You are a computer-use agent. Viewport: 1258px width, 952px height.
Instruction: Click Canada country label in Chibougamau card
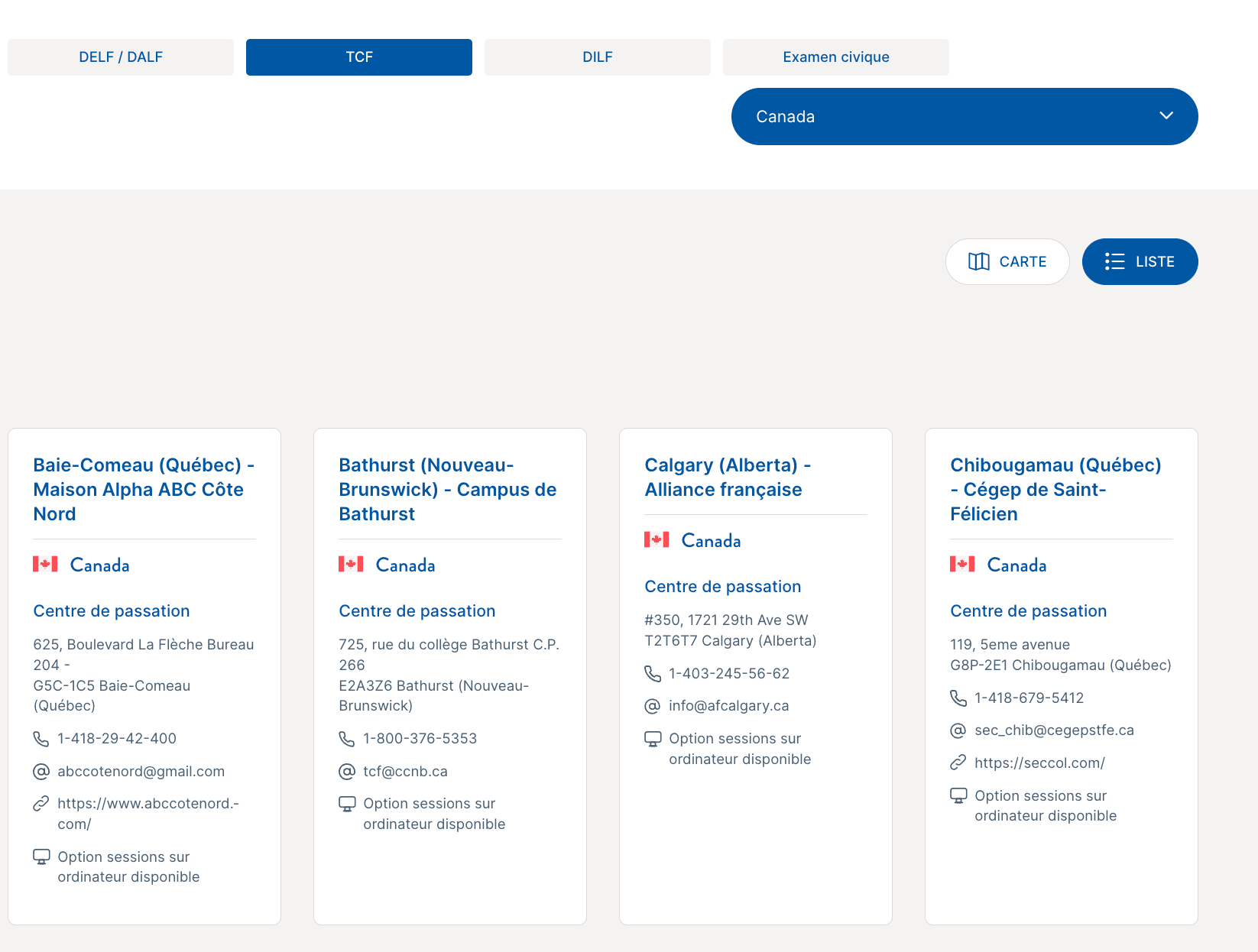coord(1017,565)
